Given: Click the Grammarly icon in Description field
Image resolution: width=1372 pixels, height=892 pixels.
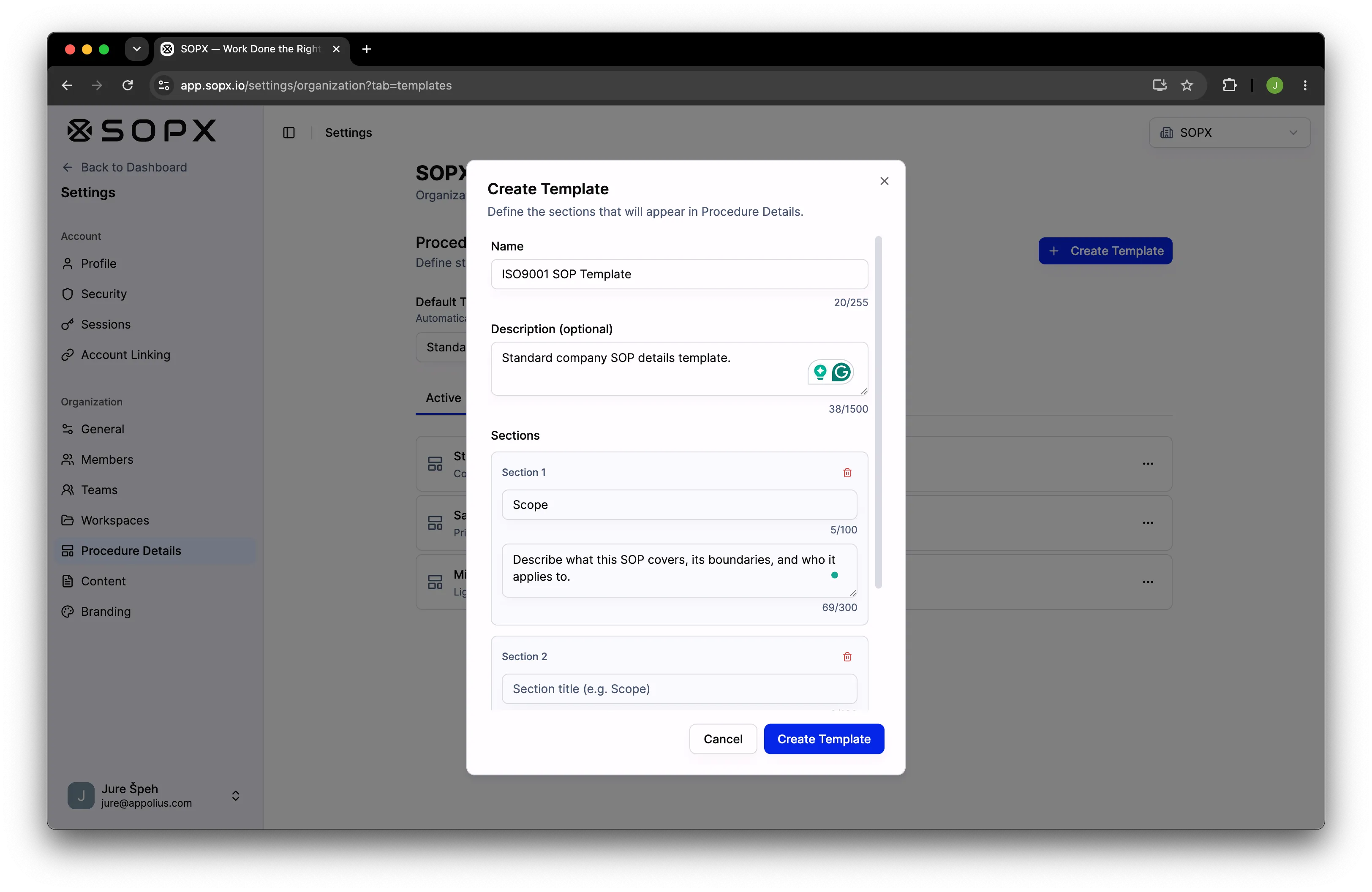Looking at the screenshot, I should [841, 372].
